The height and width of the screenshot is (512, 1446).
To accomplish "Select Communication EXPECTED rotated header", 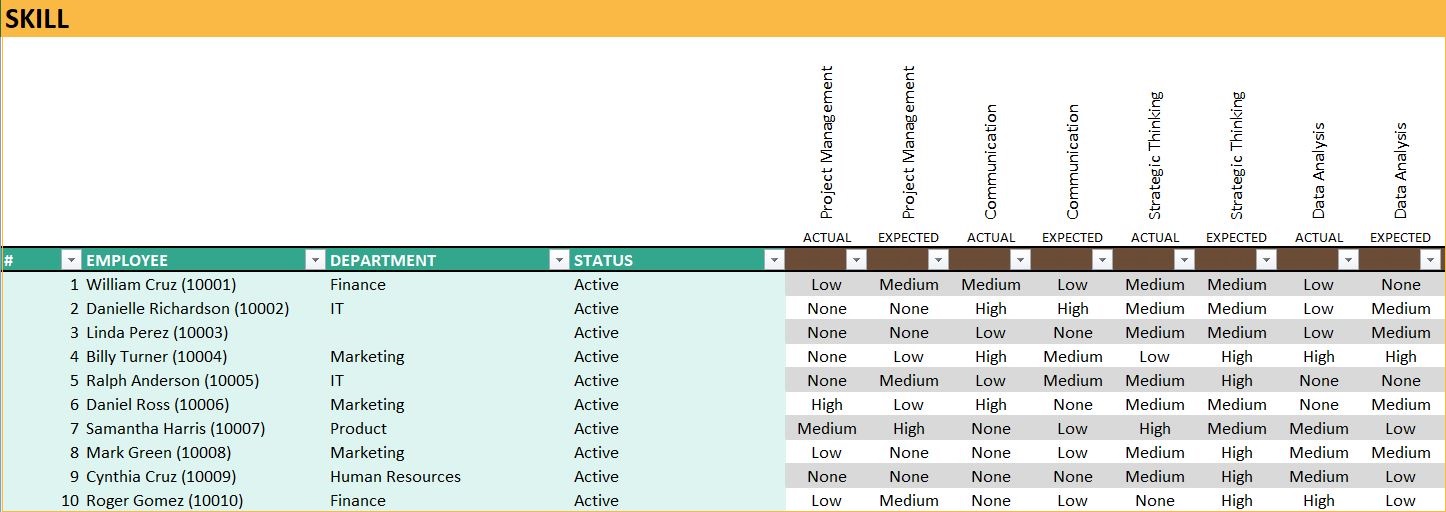I will [1073, 161].
